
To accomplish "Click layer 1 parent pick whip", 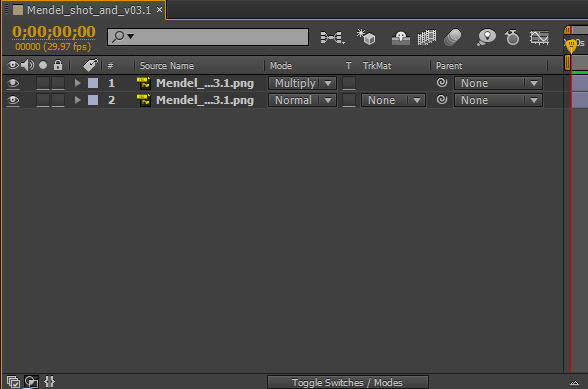I will (442, 83).
